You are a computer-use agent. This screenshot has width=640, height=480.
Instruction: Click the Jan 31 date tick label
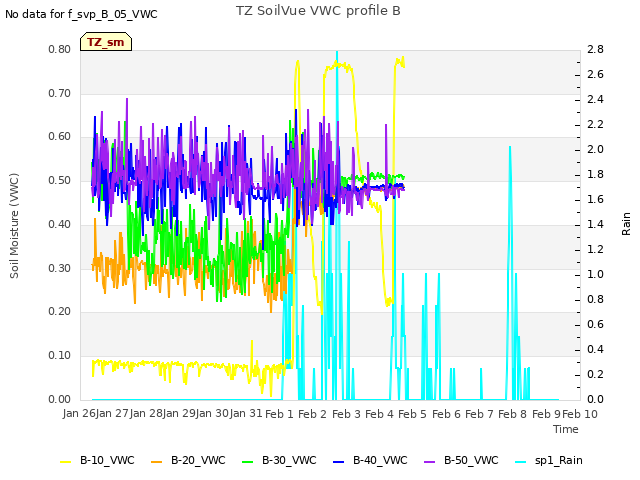(246, 414)
